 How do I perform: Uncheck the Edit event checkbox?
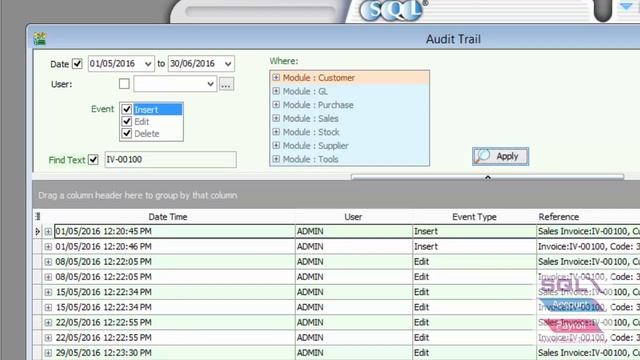tap(127, 121)
